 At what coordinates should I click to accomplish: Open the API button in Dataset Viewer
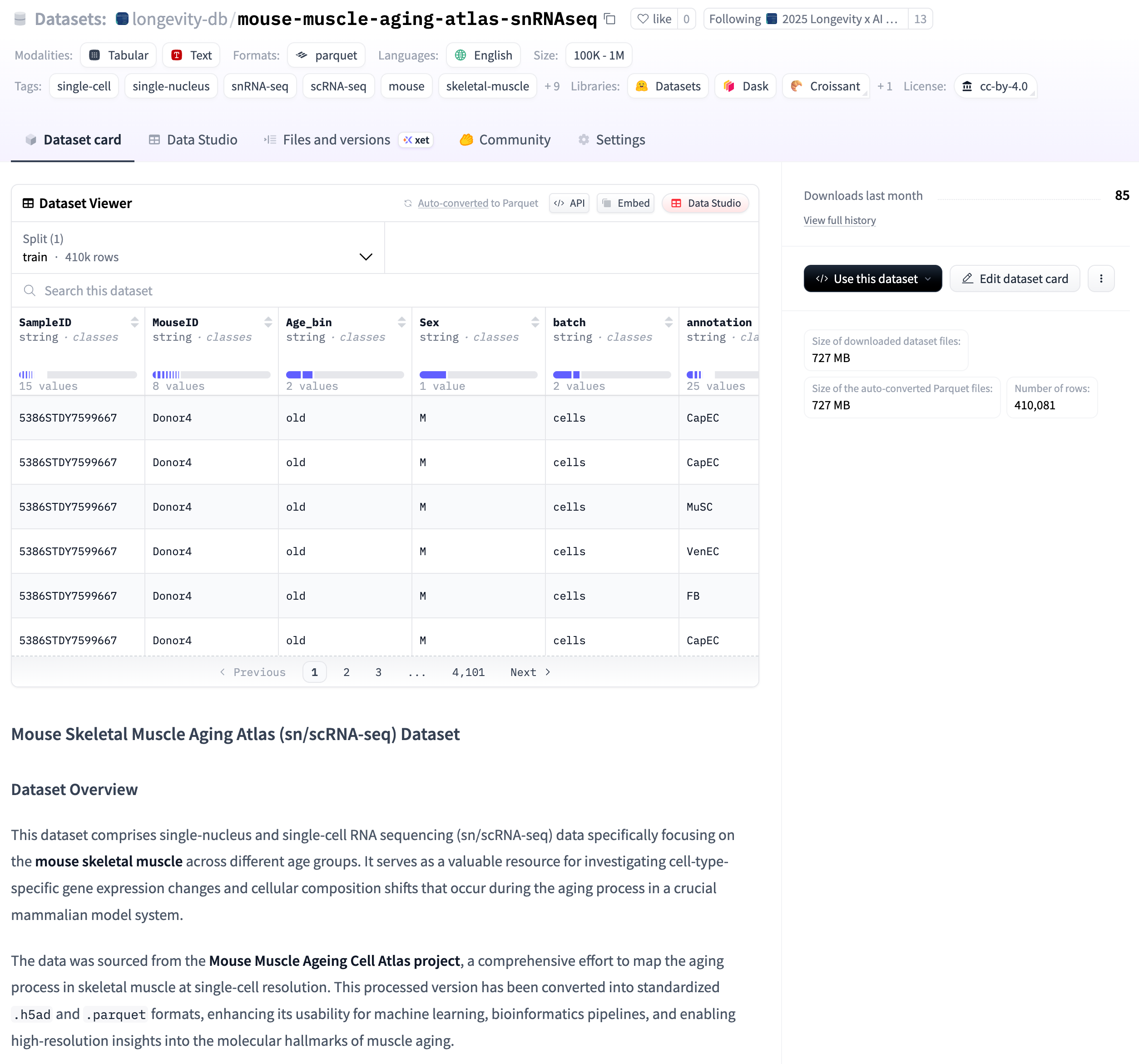click(x=569, y=203)
